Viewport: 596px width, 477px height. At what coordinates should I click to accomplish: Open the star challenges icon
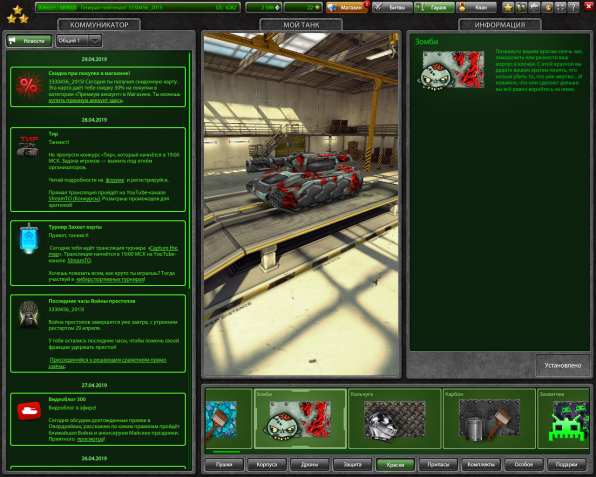[x=508, y=7]
